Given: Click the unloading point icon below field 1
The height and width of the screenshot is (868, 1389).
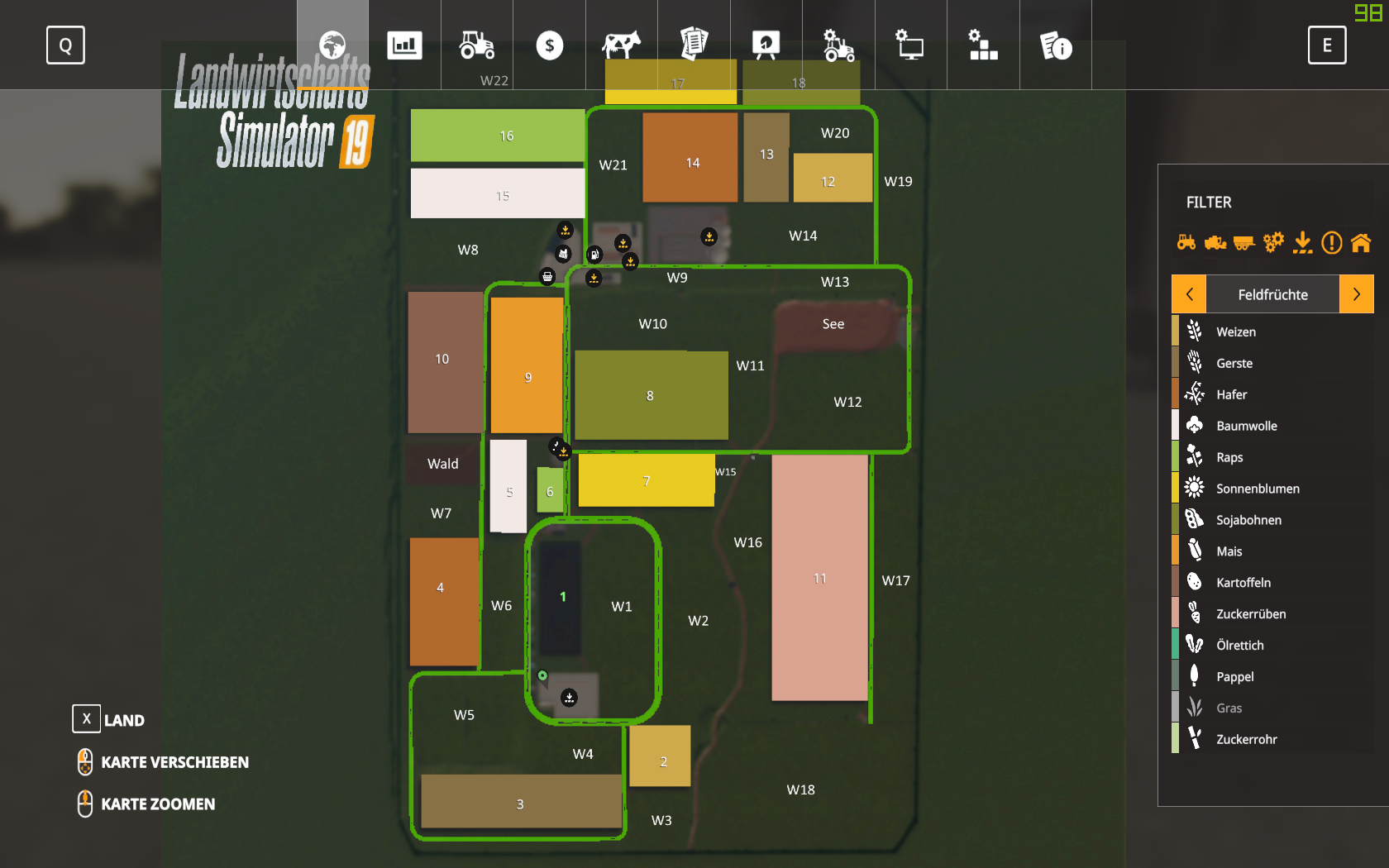Looking at the screenshot, I should point(570,698).
